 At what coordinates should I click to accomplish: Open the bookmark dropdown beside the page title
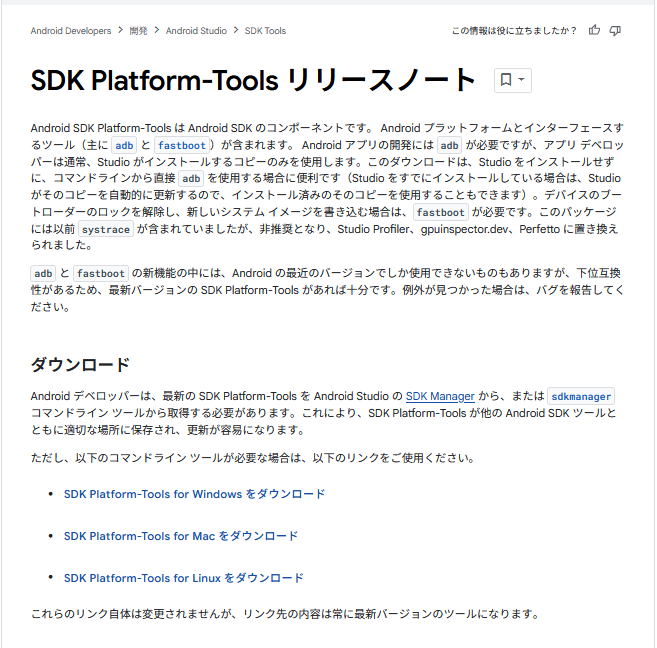pyautogui.click(x=512, y=80)
